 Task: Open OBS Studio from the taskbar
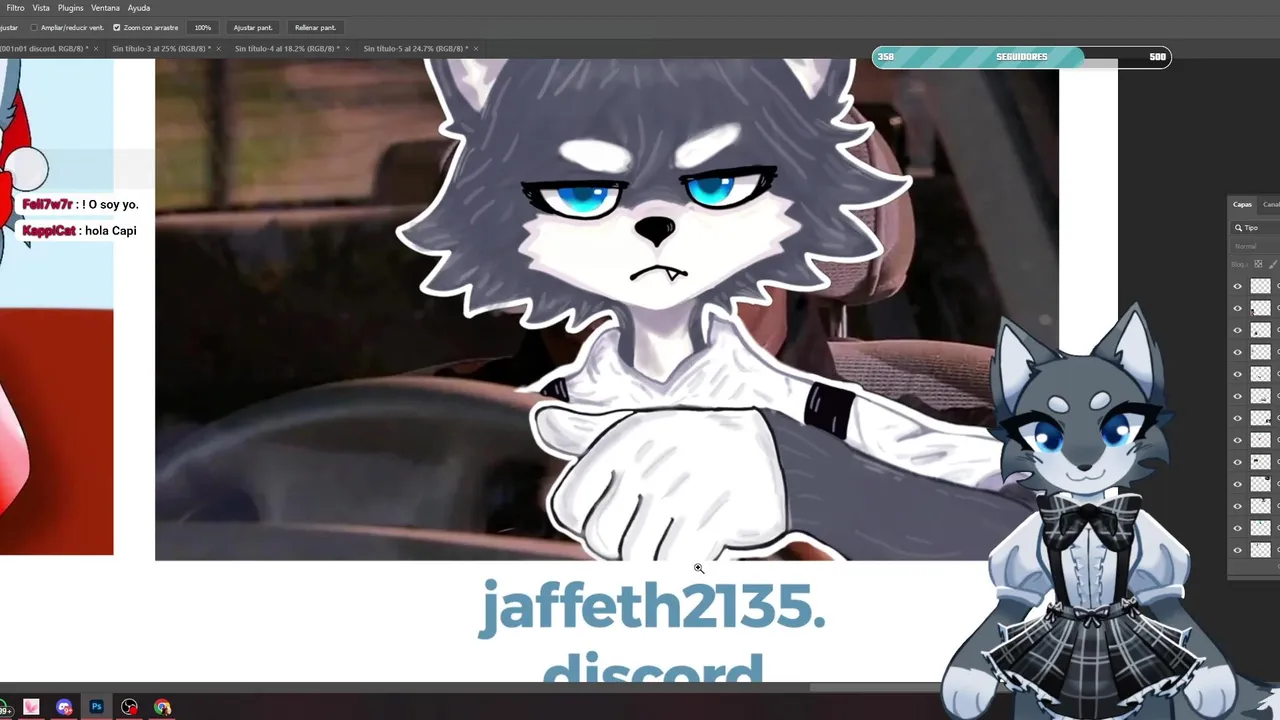coord(129,707)
